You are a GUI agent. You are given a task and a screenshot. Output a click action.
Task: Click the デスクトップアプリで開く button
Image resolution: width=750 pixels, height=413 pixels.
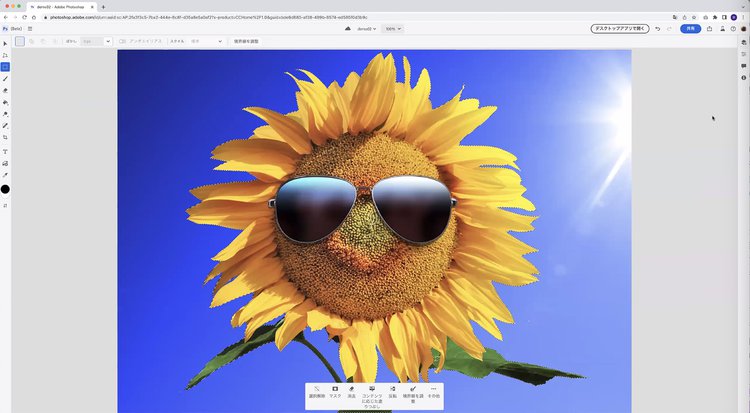click(619, 29)
